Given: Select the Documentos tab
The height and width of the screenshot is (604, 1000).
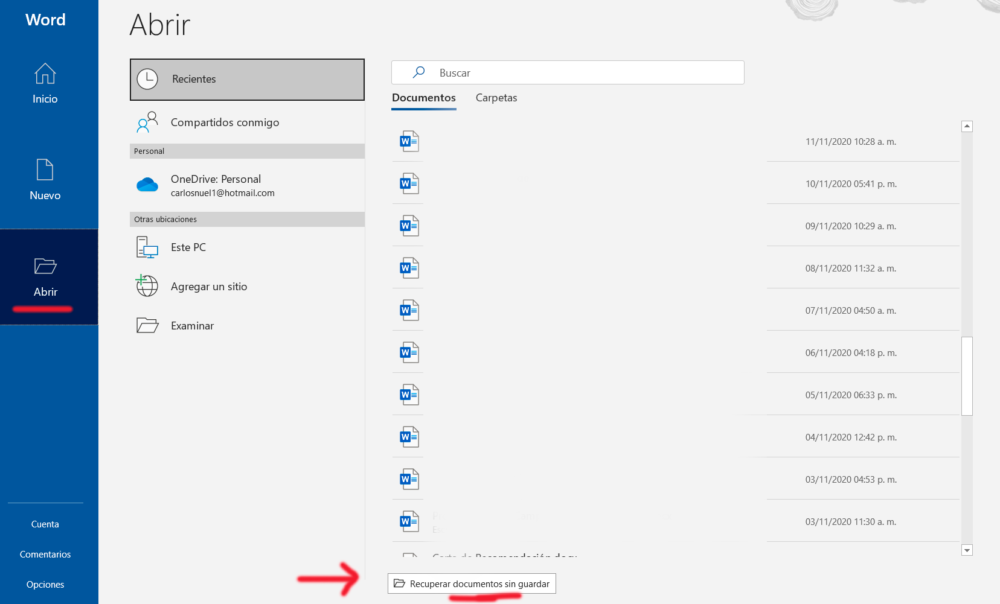Looking at the screenshot, I should (423, 98).
